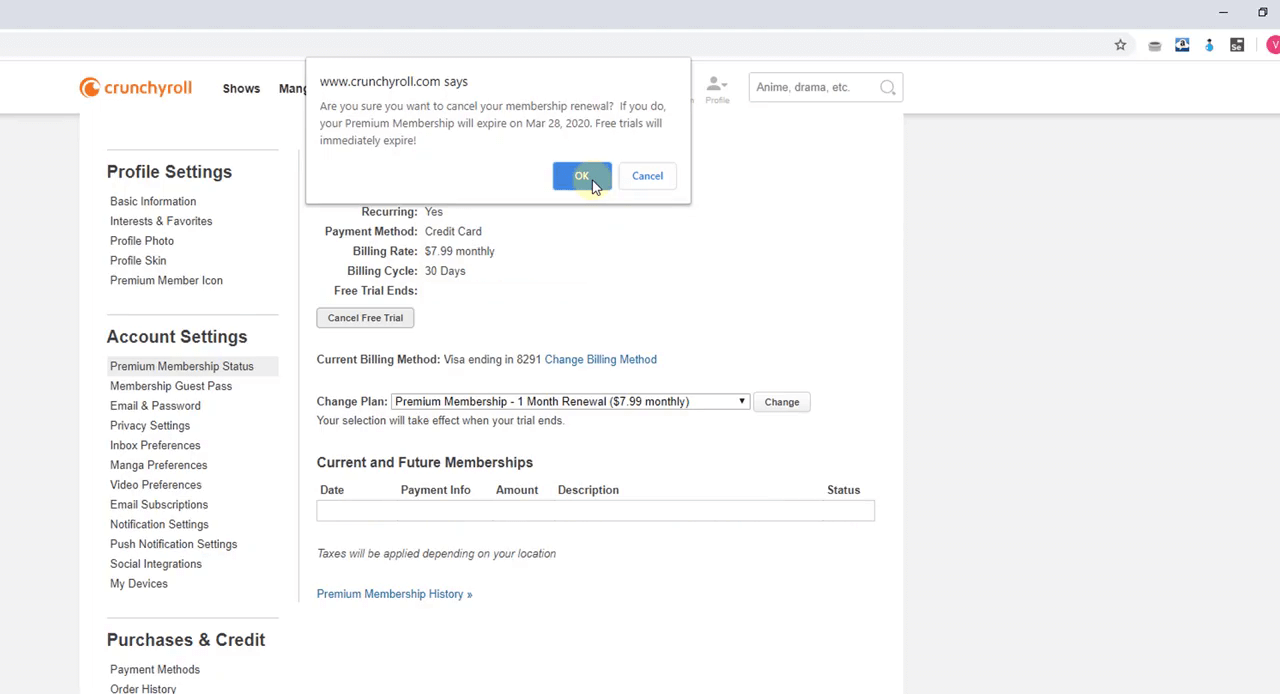1280x694 pixels.
Task: Open Notification Settings
Action: click(x=159, y=525)
